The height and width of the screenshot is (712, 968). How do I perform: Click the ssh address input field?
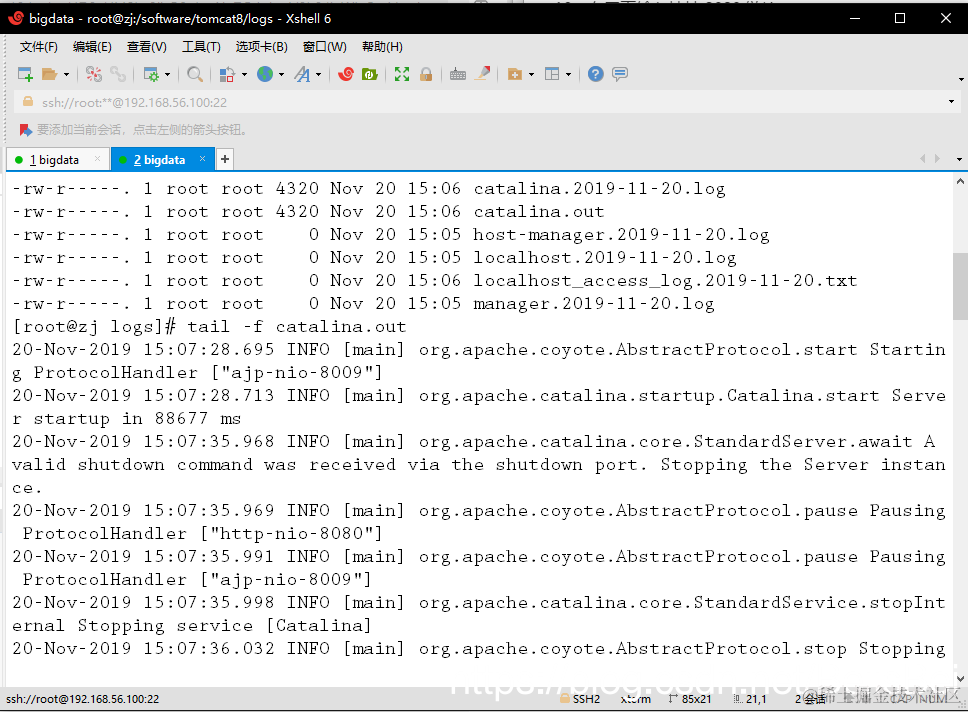pyautogui.click(x=488, y=103)
